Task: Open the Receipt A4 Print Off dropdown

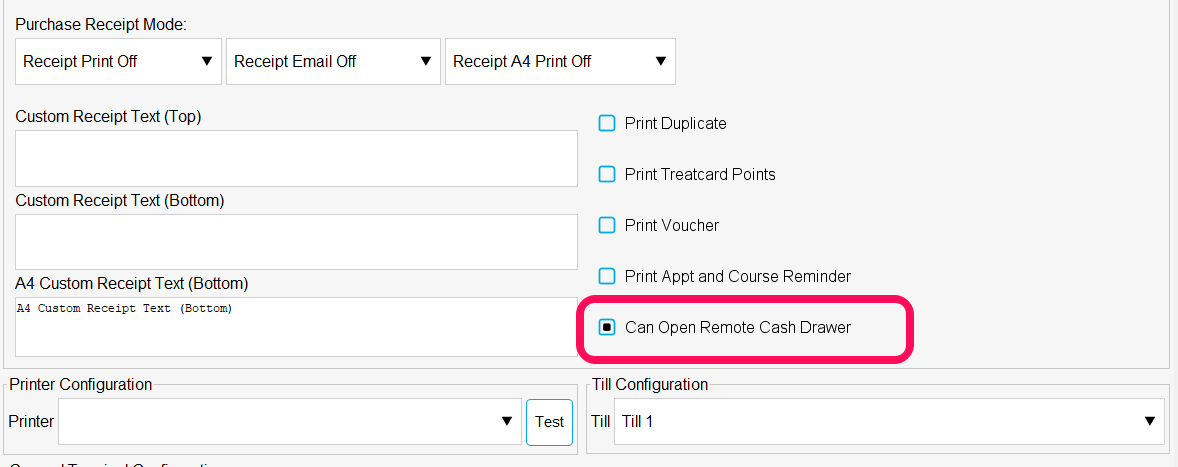Action: coord(560,62)
